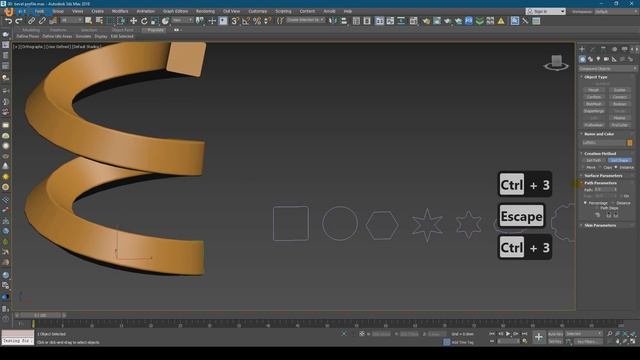
Task: Click the Define Flows ribbon button
Action: coord(28,36)
